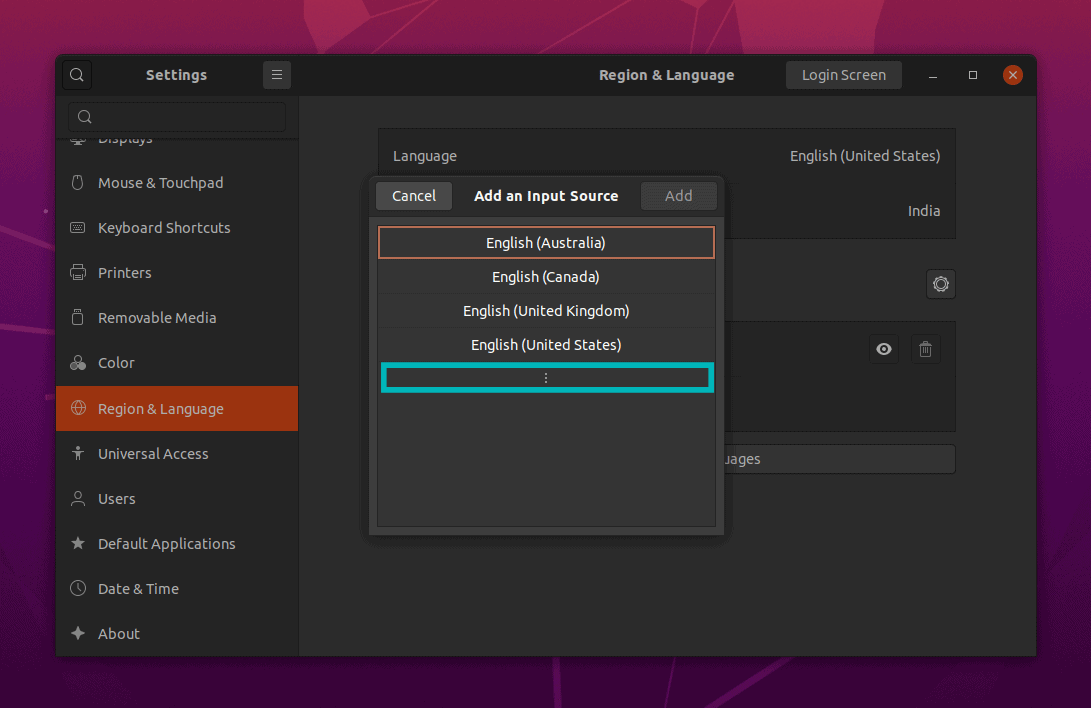This screenshot has height=708, width=1091.
Task: Open the Printers settings panel
Action: click(x=125, y=273)
